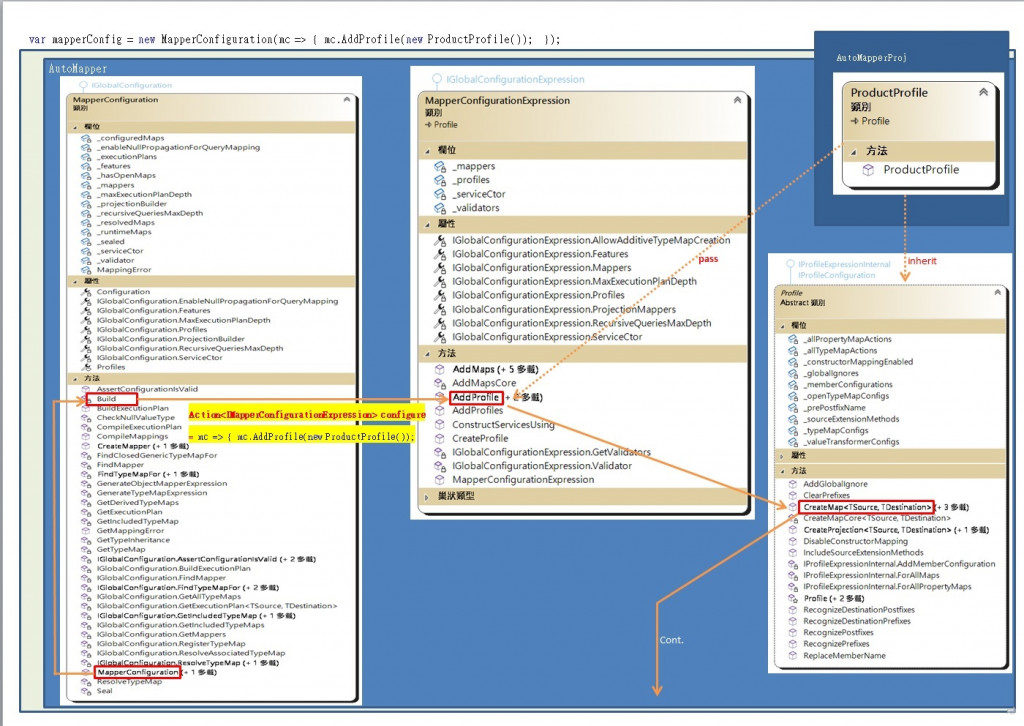Screen dimensions: 1024x726
Task: Click the property icon for IGlobalConfigurationExpression.Features
Action: pyautogui.click(x=440, y=254)
